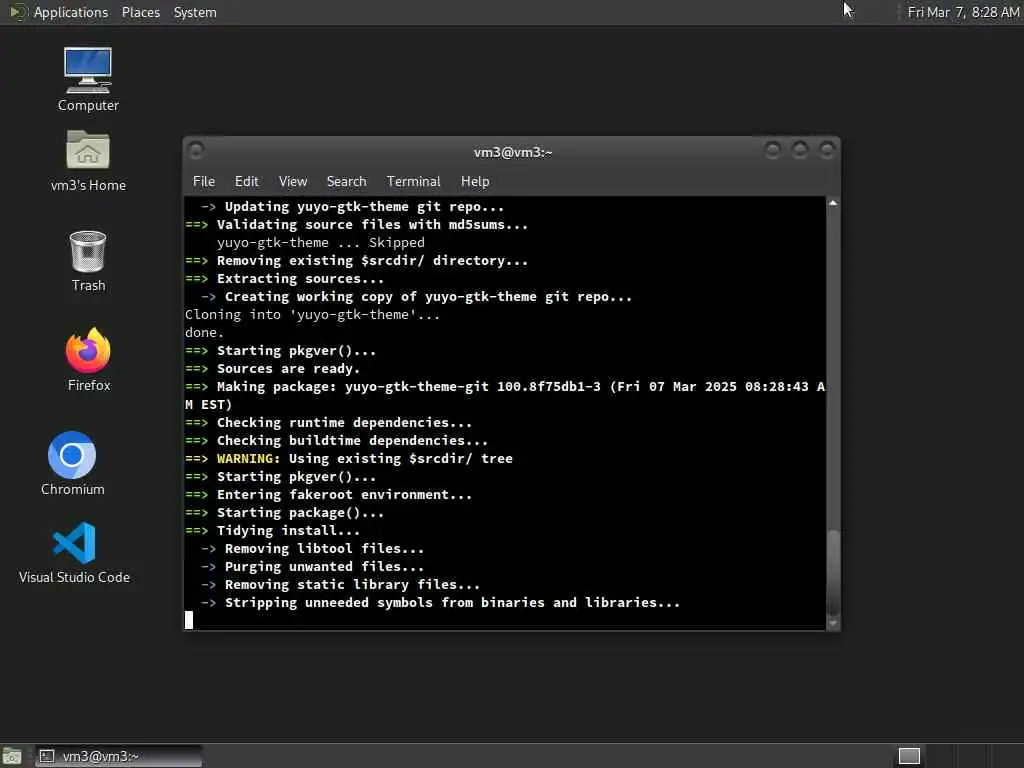This screenshot has width=1024, height=768.
Task: Open the terminal View menu
Action: pyautogui.click(x=293, y=182)
